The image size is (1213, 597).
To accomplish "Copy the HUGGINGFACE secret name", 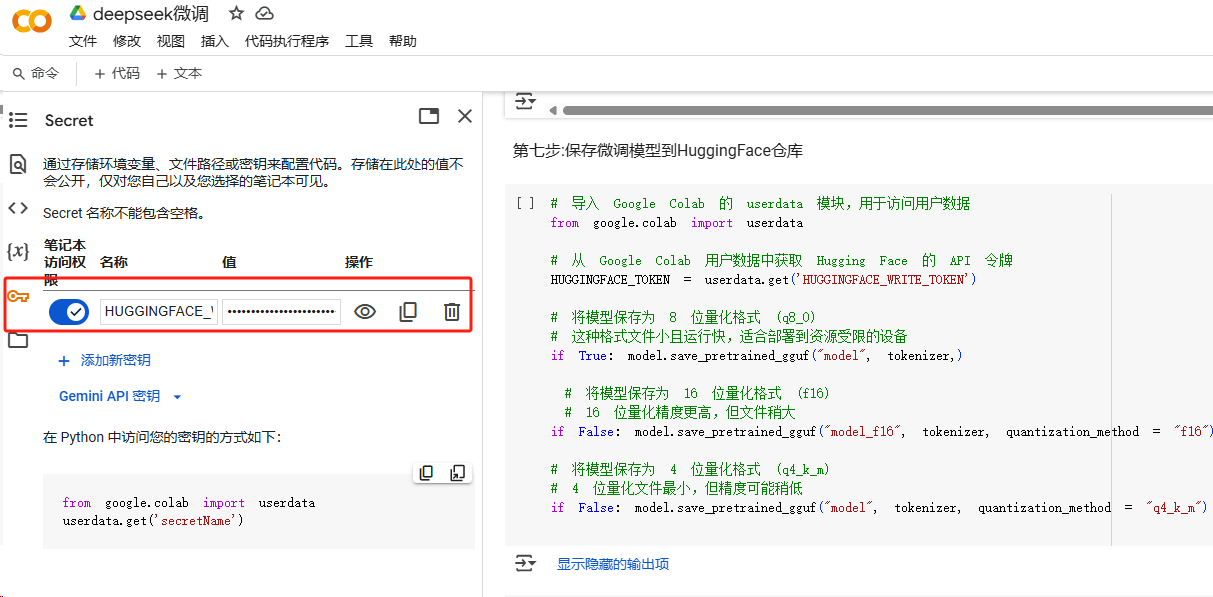I will click(408, 312).
